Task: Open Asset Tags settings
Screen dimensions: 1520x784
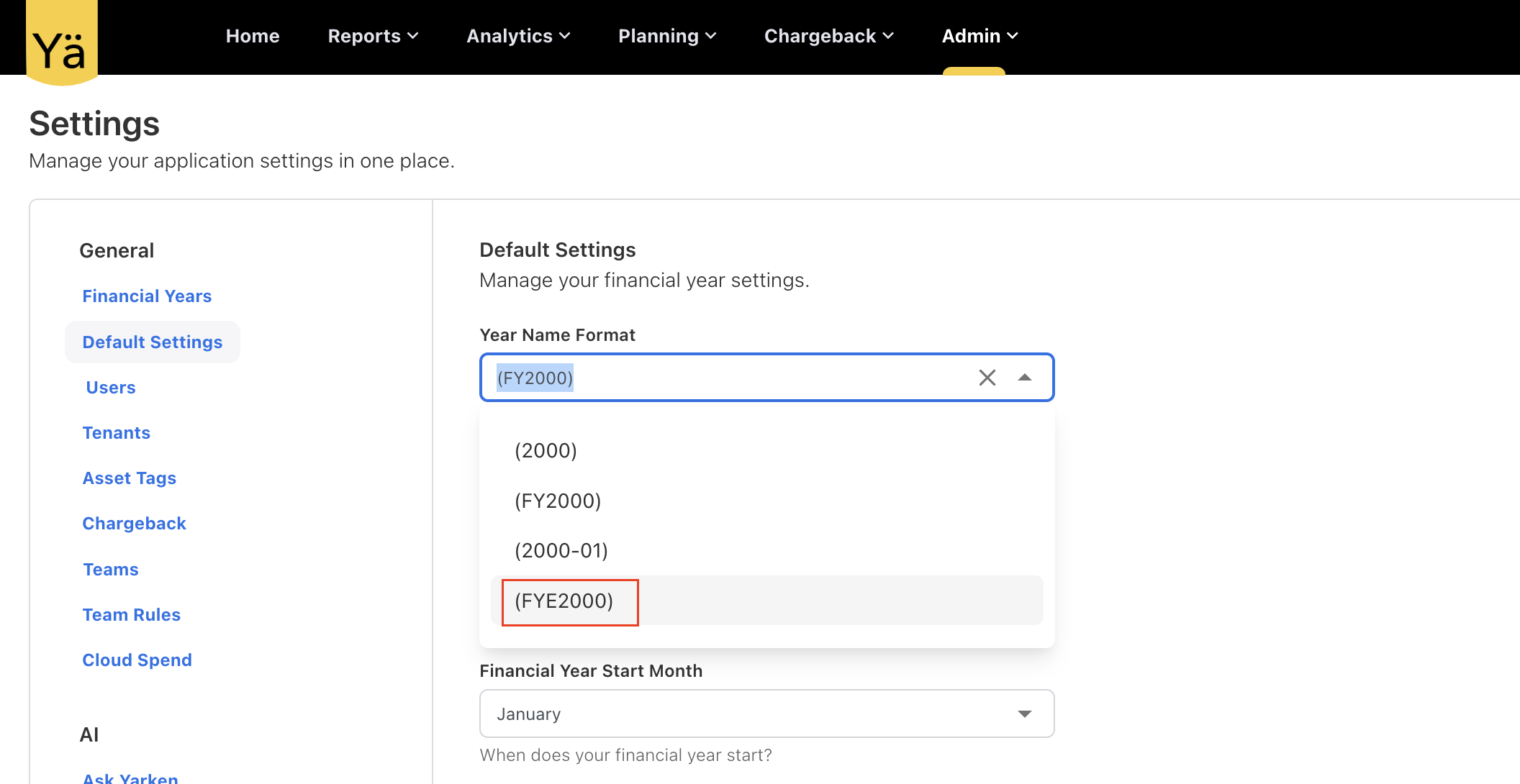Action: coord(130,478)
